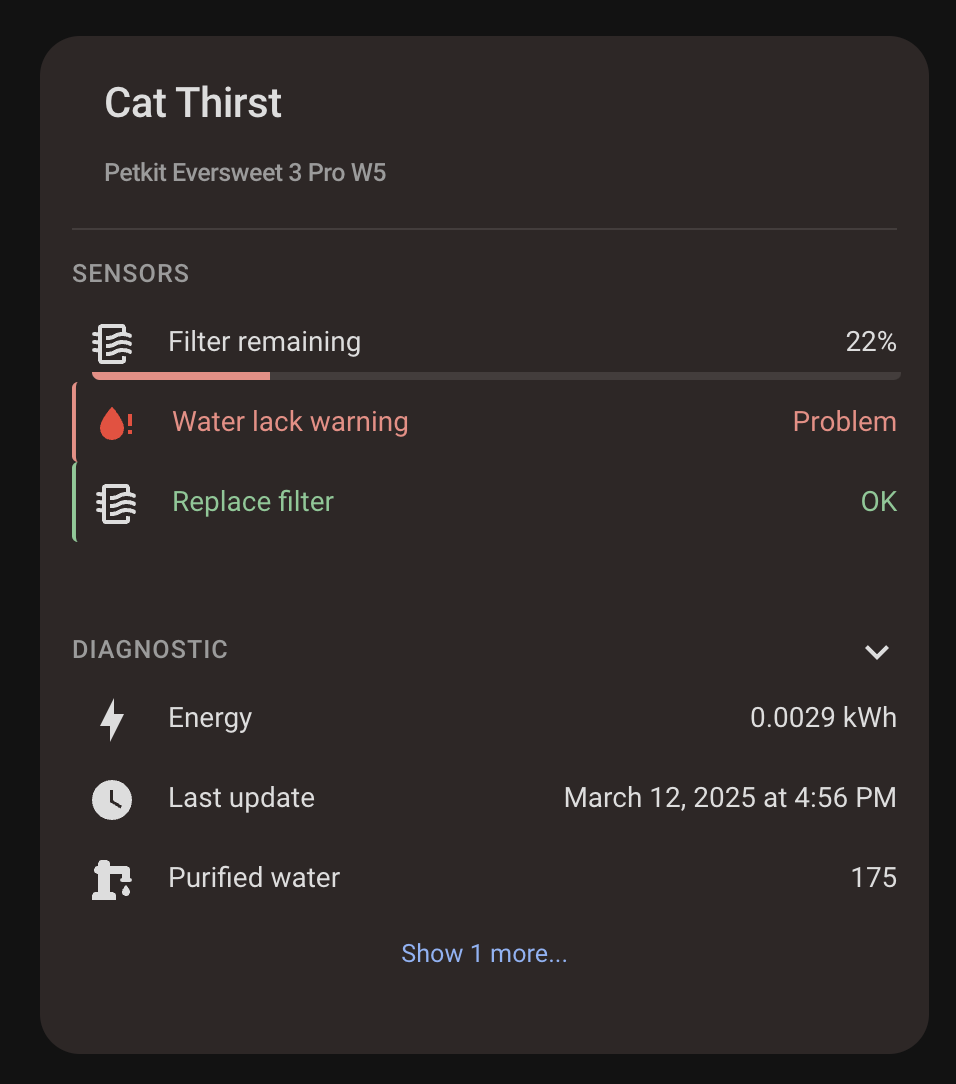Click the Energy lightning bolt icon
The height and width of the screenshot is (1084, 956).
pyautogui.click(x=112, y=719)
